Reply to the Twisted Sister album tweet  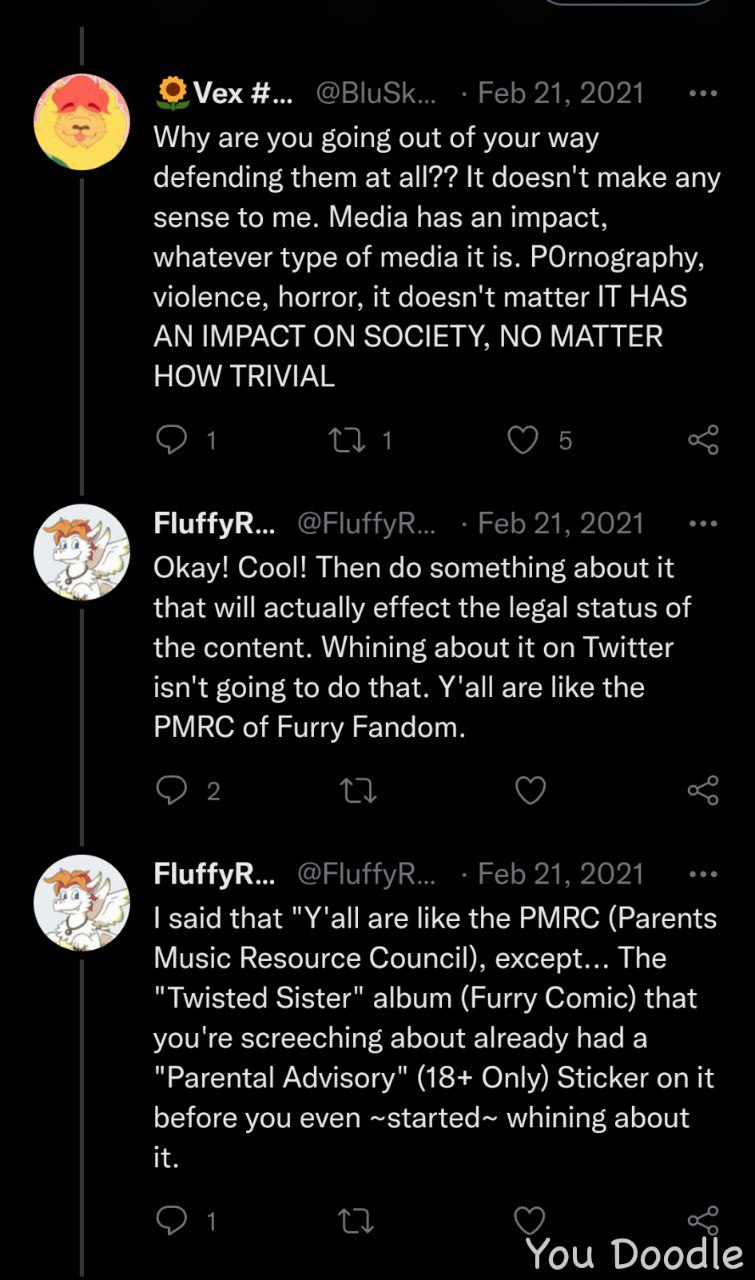click(173, 1220)
